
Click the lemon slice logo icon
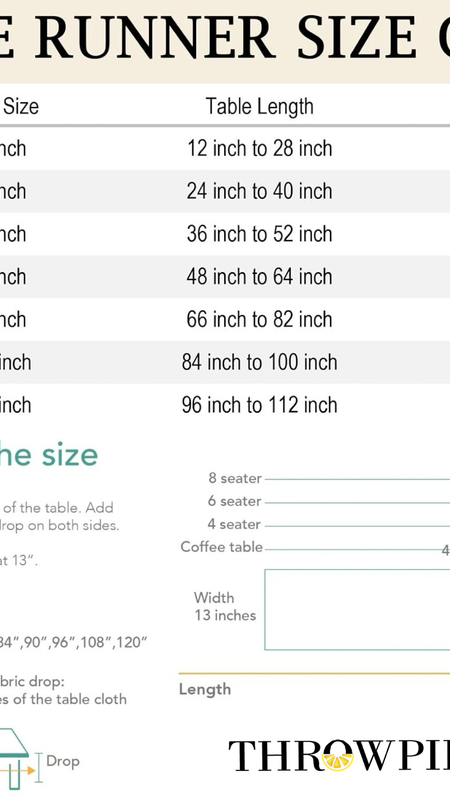[338, 759]
